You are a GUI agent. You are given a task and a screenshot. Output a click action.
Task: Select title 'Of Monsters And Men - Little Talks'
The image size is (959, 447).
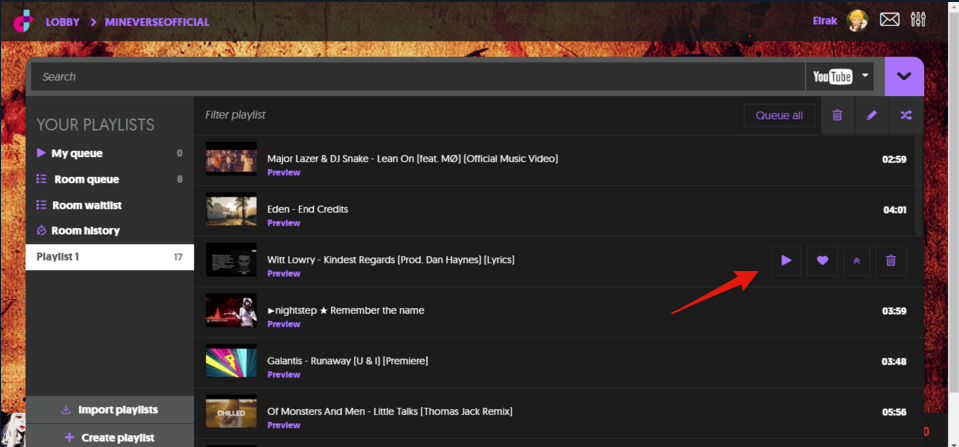point(390,412)
